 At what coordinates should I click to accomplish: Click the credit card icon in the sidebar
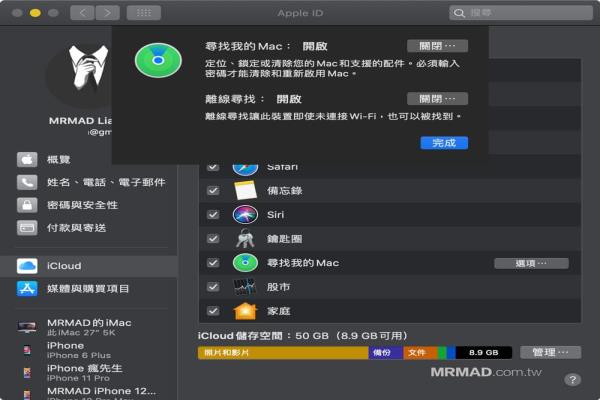[27, 228]
